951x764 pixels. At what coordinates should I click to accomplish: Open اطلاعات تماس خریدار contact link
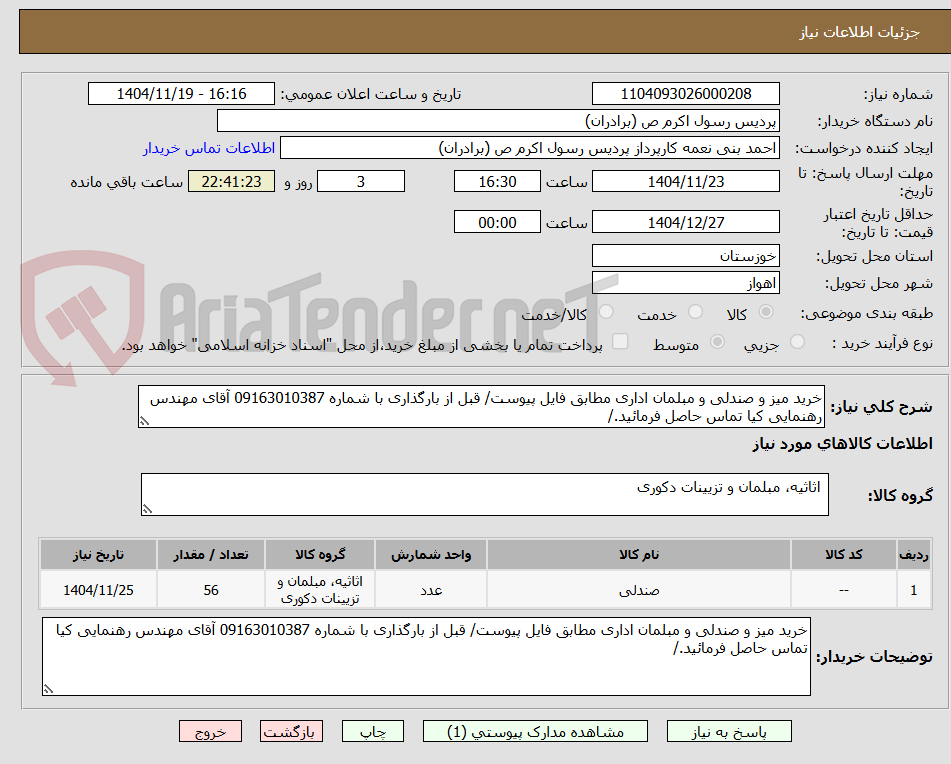click(209, 149)
